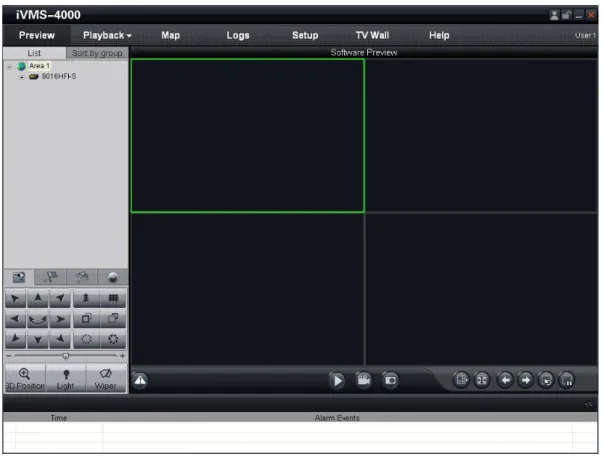
Task: Start PTZ auto scan
Action: [x=38, y=319]
